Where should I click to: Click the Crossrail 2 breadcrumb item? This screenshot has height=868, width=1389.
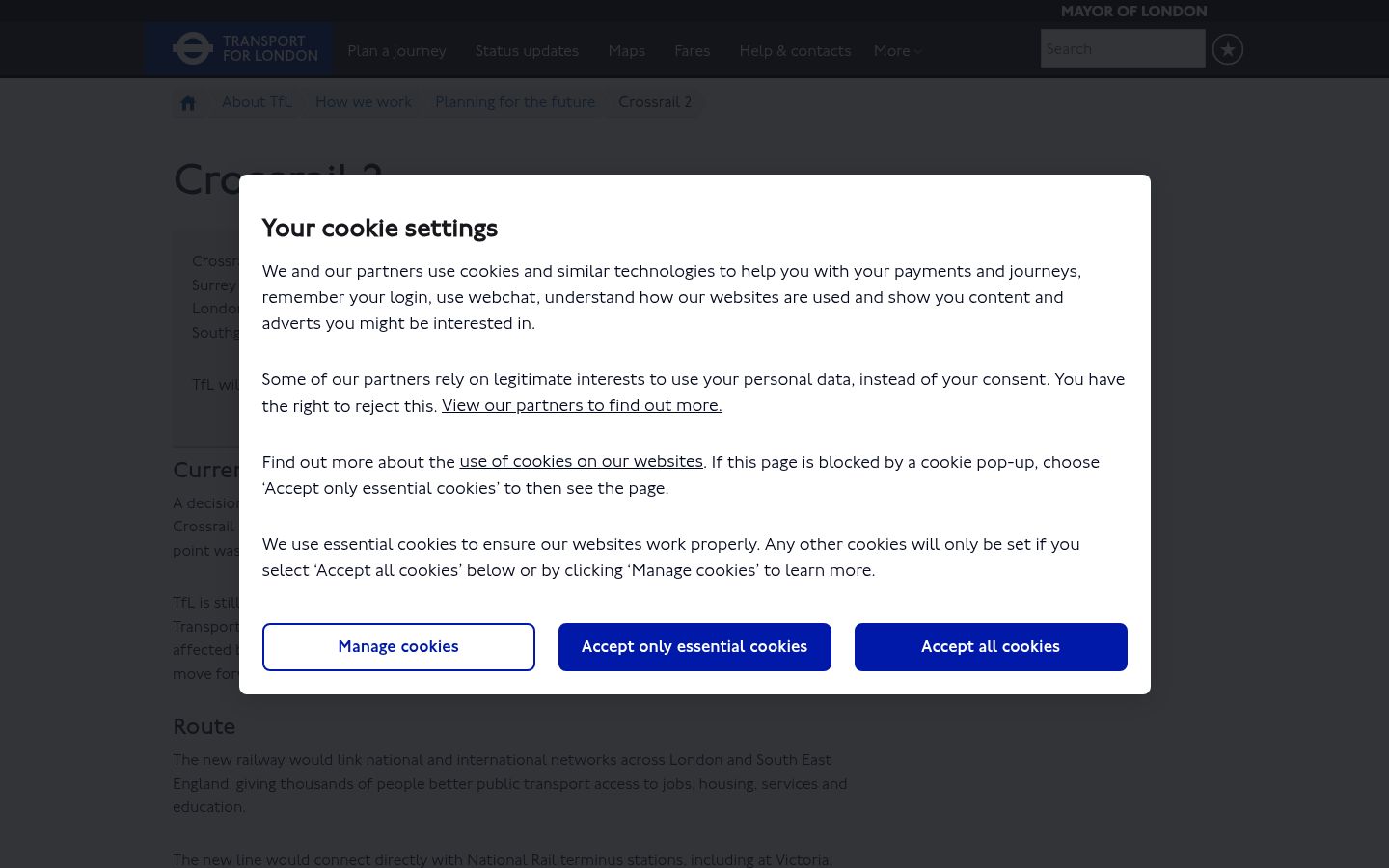pyautogui.click(x=655, y=102)
